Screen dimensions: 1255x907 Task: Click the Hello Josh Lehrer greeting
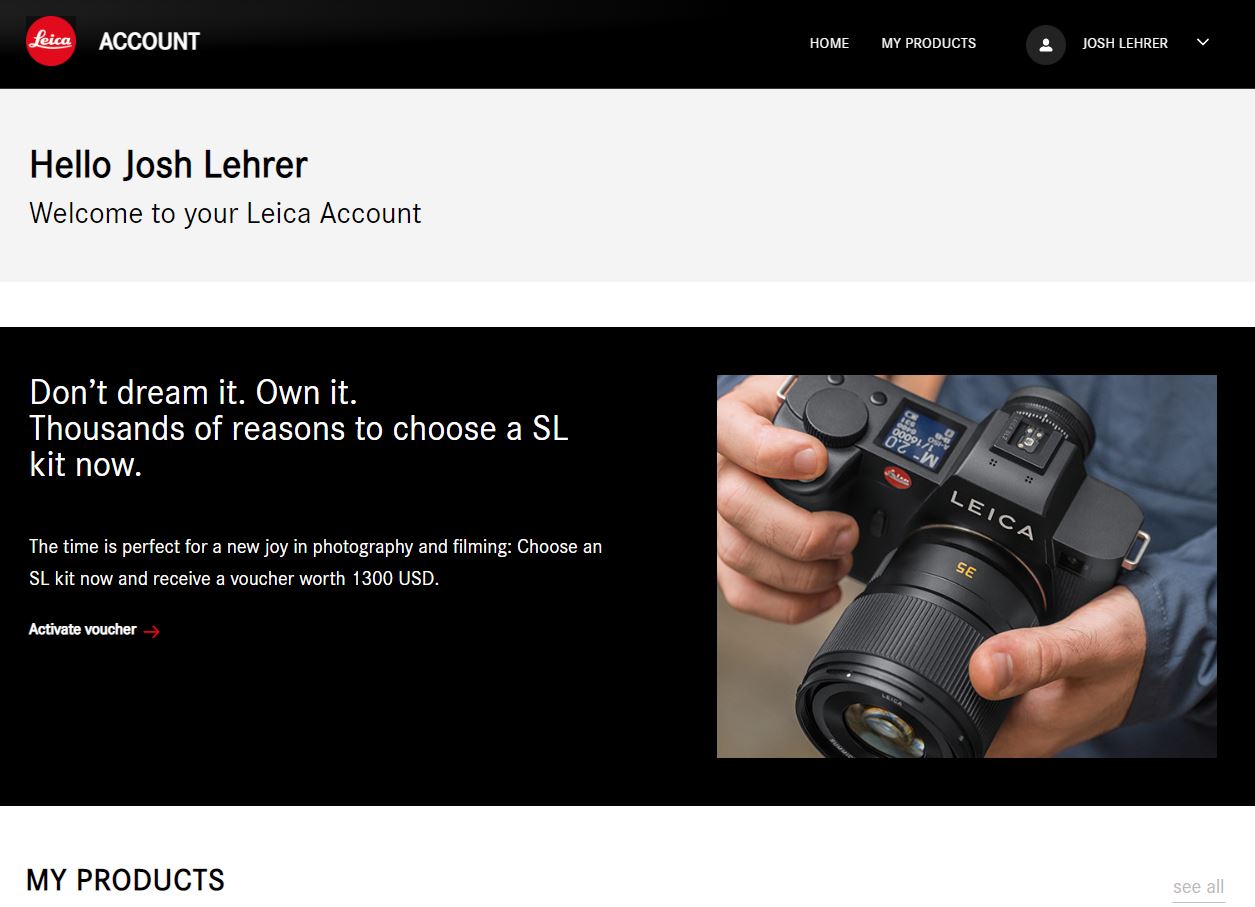coord(168,165)
